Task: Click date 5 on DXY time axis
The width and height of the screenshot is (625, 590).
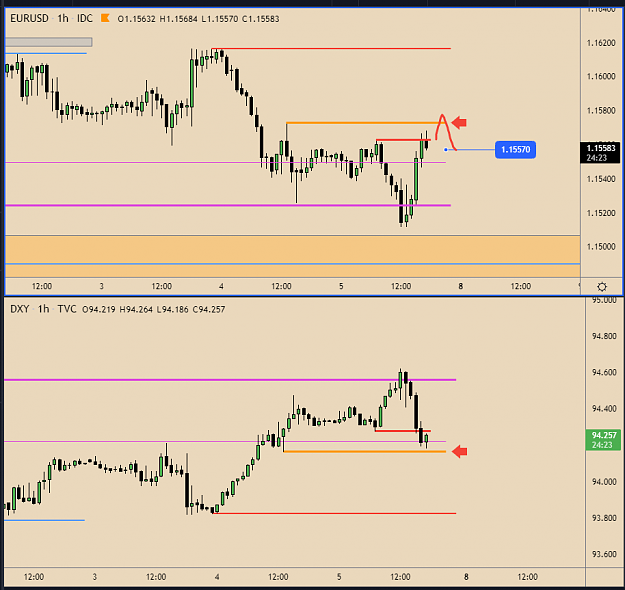Action: point(339,577)
